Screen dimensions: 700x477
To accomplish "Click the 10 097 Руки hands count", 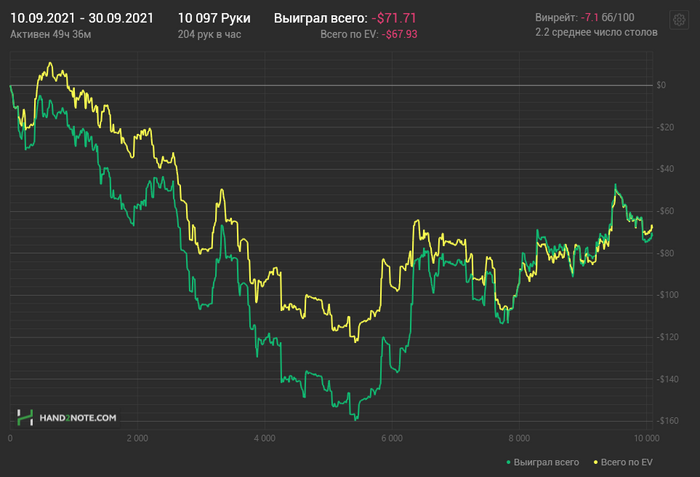I will point(213,18).
